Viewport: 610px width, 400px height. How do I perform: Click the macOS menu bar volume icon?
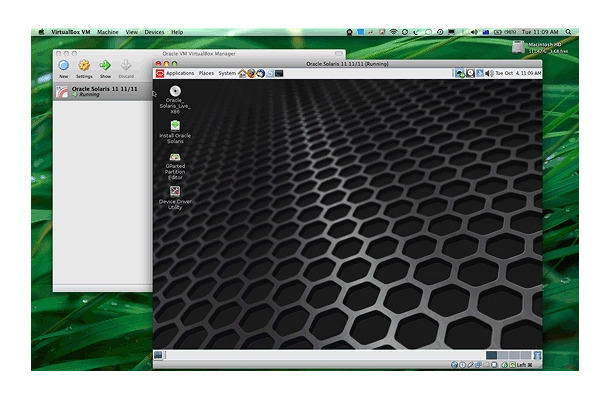[x=474, y=32]
